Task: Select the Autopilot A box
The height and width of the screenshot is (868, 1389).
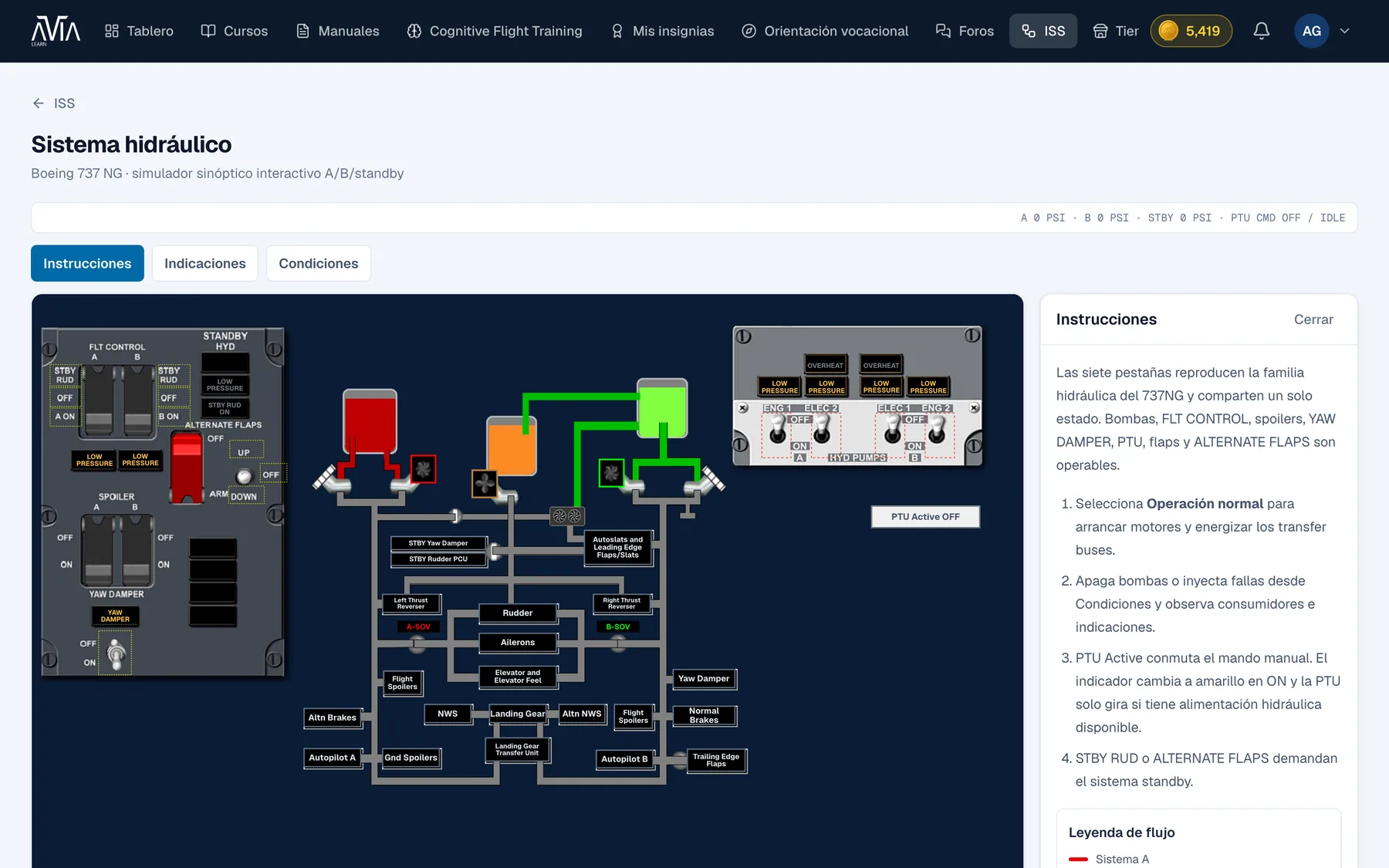Action: click(333, 758)
